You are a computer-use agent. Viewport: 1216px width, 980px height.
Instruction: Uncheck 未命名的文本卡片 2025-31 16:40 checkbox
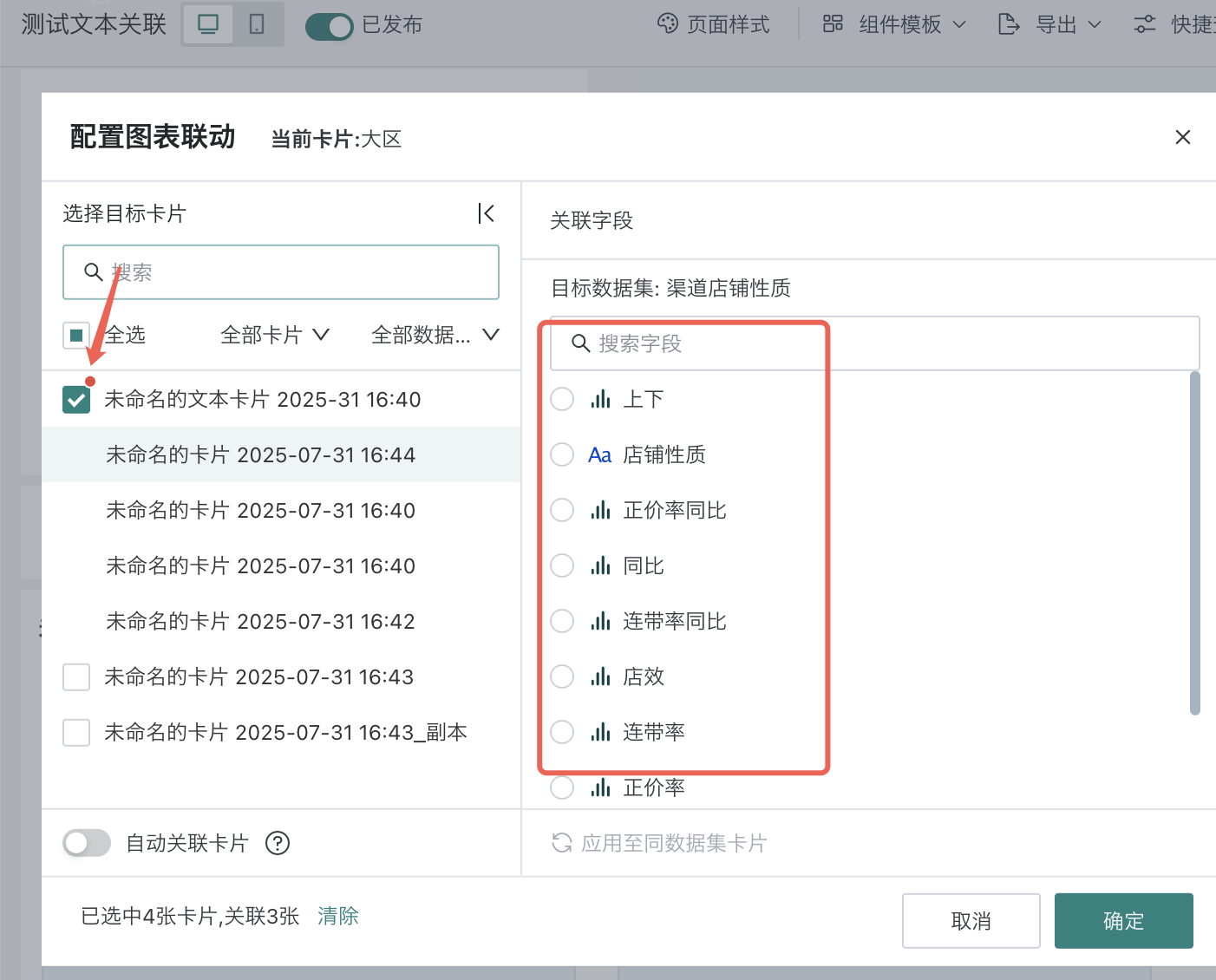point(76,400)
